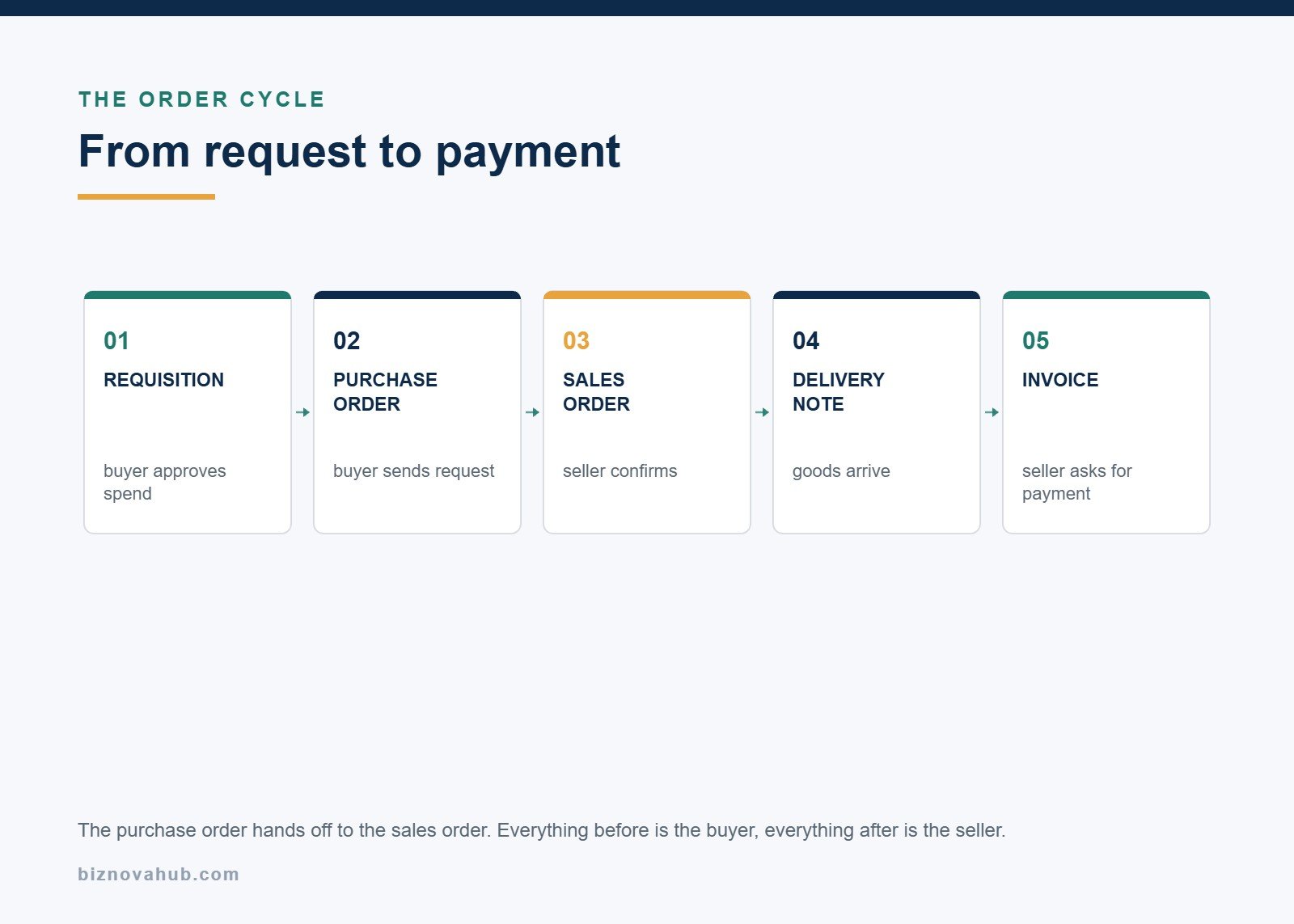
Task: Click the DELIVERY NOTE card title
Action: pyautogui.click(x=838, y=392)
